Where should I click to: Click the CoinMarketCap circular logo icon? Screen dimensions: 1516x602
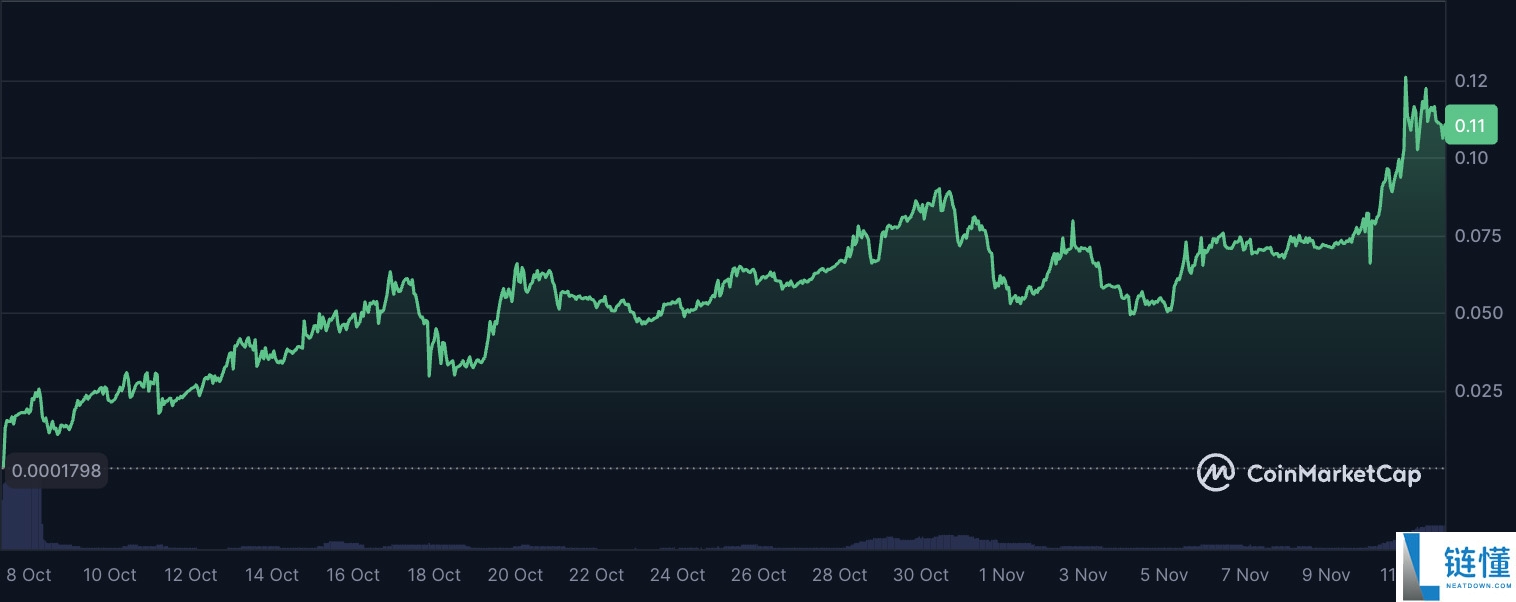pyautogui.click(x=1215, y=473)
